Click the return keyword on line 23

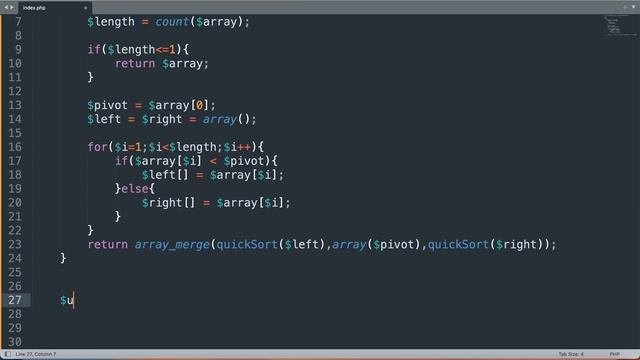(108, 244)
